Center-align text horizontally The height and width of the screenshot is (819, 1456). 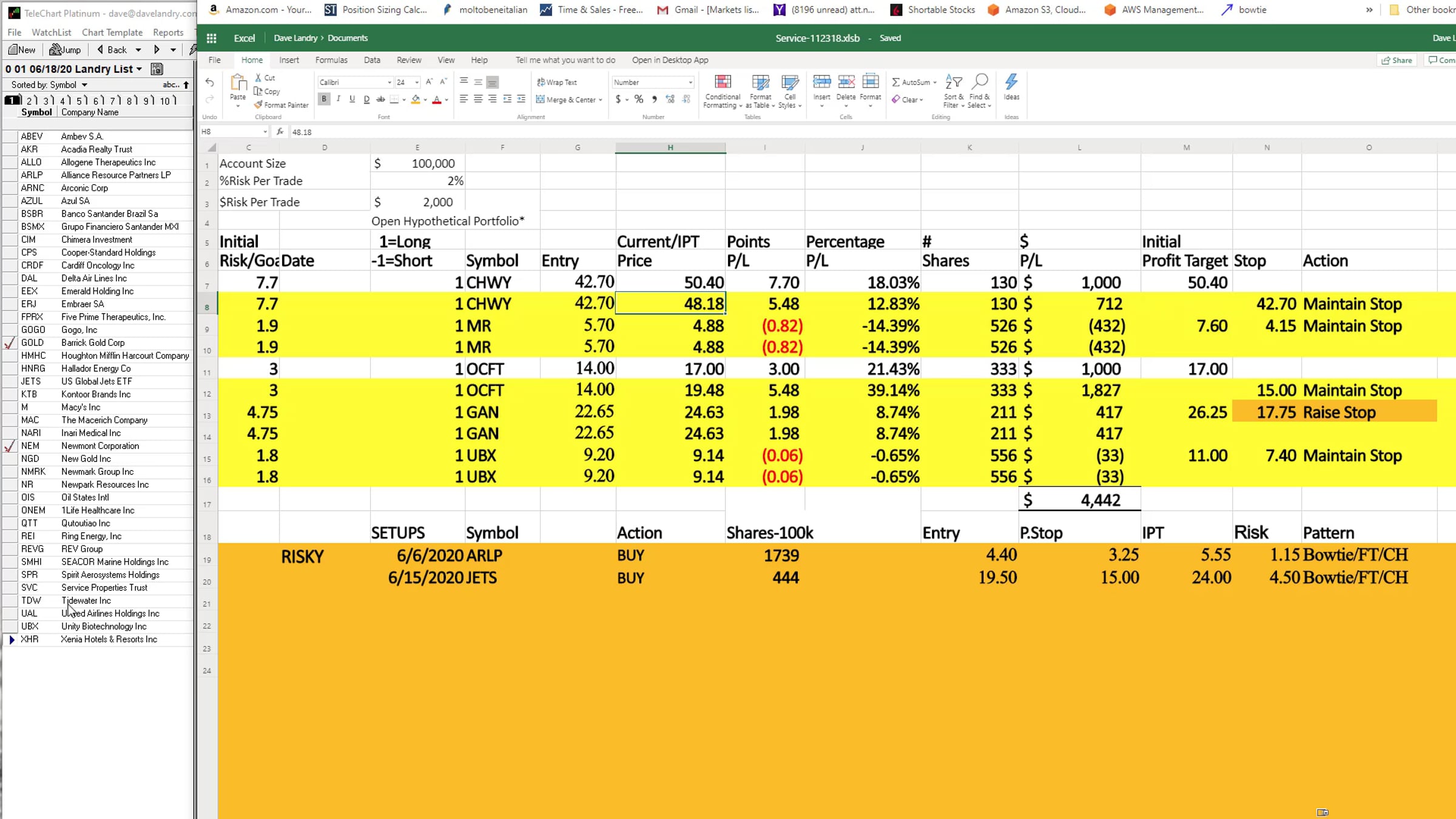[478, 99]
